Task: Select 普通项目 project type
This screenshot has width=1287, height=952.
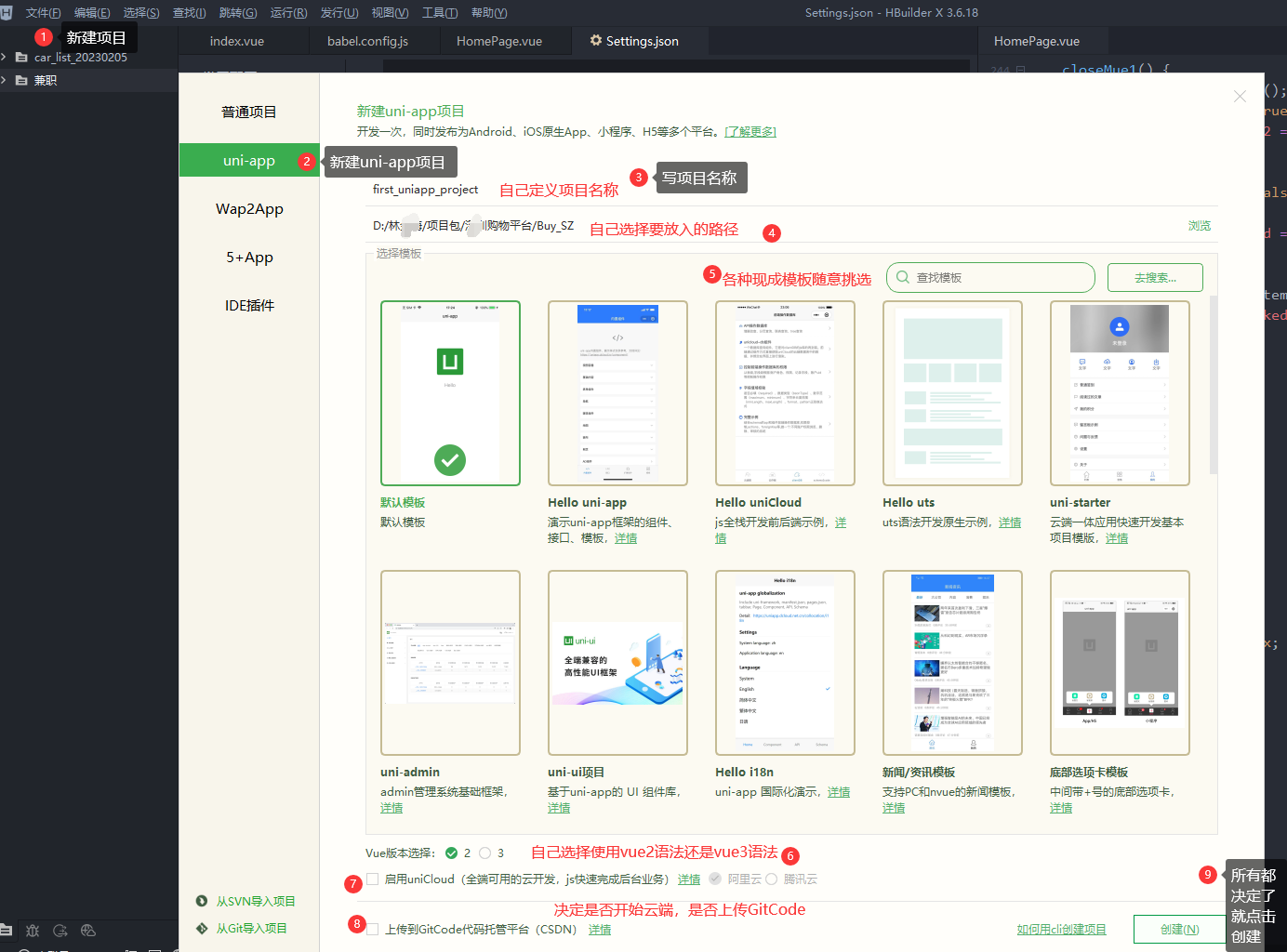Action: point(249,112)
